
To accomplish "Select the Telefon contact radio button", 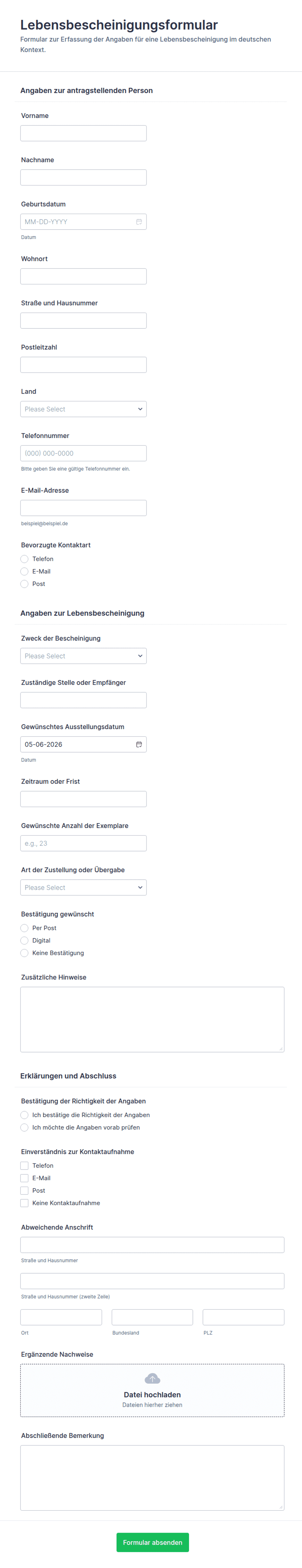I will pos(24,559).
